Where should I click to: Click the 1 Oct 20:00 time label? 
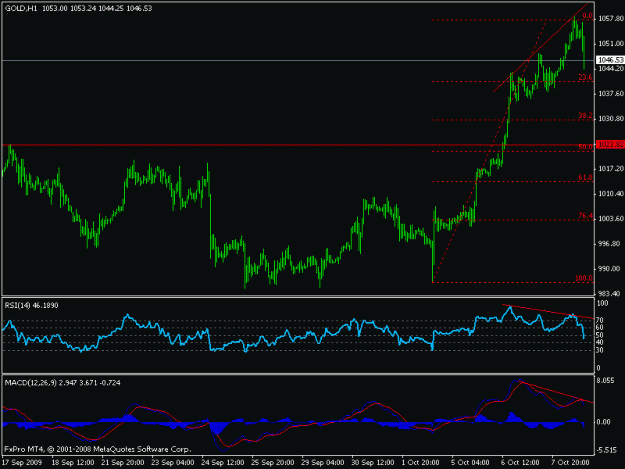pos(421,463)
